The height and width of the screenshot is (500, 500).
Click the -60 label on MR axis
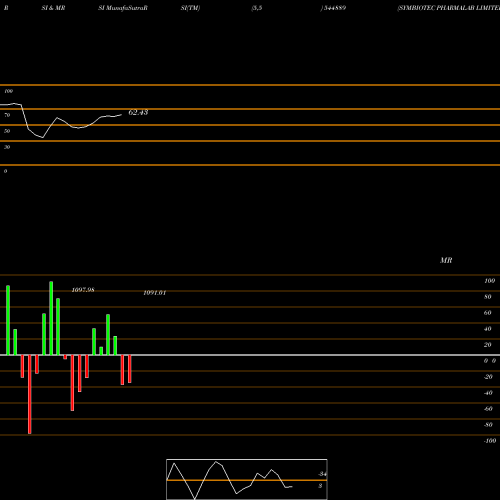488,409
